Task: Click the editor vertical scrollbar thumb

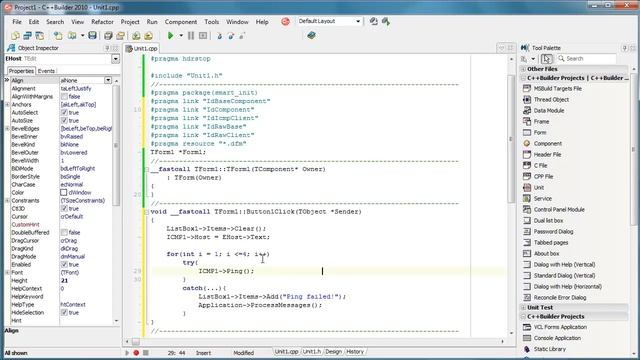Action: tap(511, 139)
